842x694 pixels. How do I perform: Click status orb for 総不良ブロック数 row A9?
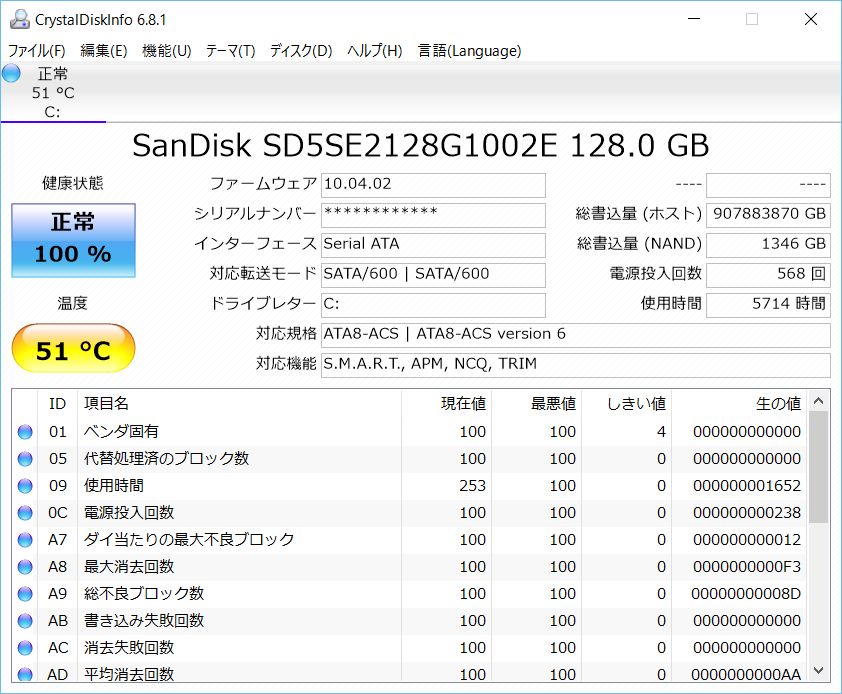tap(25, 594)
